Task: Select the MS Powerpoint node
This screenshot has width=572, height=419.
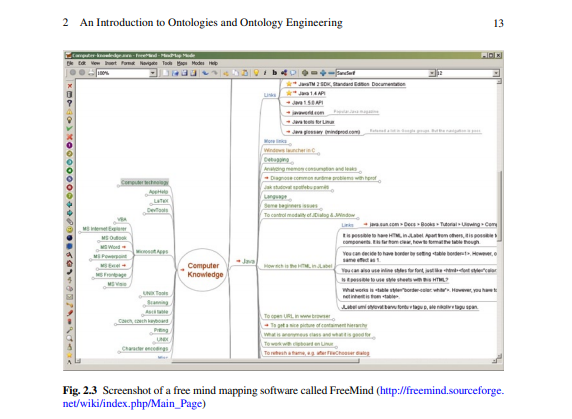Action: pyautogui.click(x=110, y=256)
